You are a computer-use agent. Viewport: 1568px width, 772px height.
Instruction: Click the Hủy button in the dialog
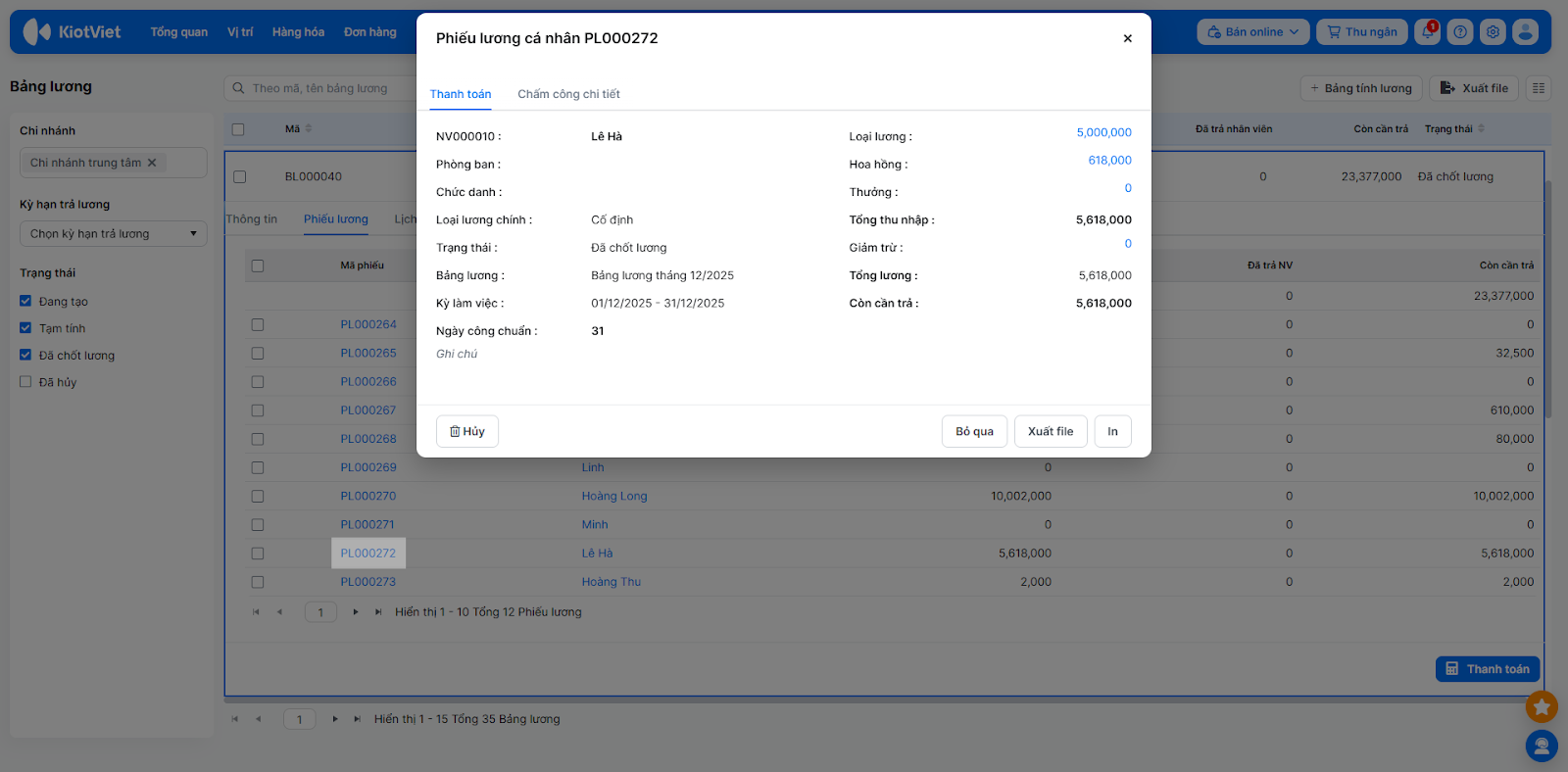click(467, 431)
